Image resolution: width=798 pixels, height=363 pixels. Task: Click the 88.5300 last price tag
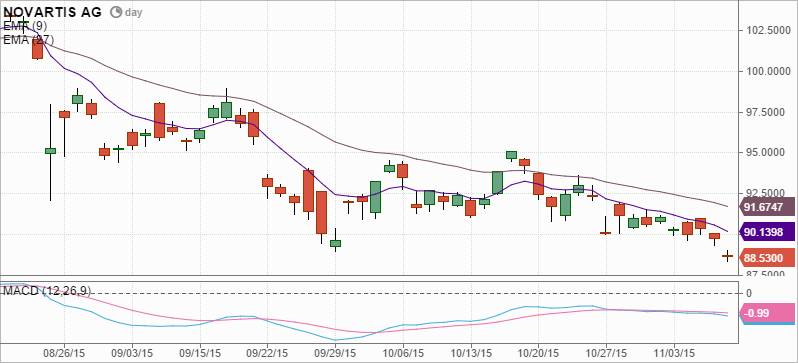pyautogui.click(x=766, y=258)
